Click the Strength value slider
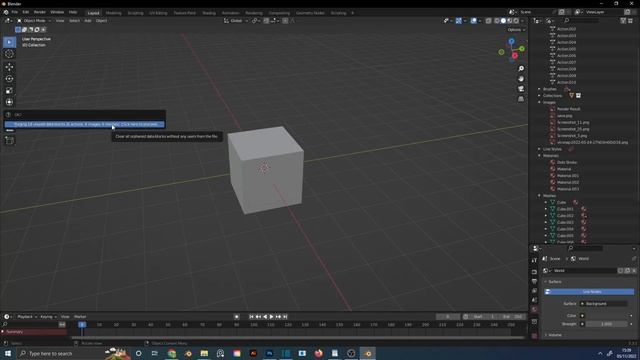The width and height of the screenshot is (640, 360). (606, 324)
